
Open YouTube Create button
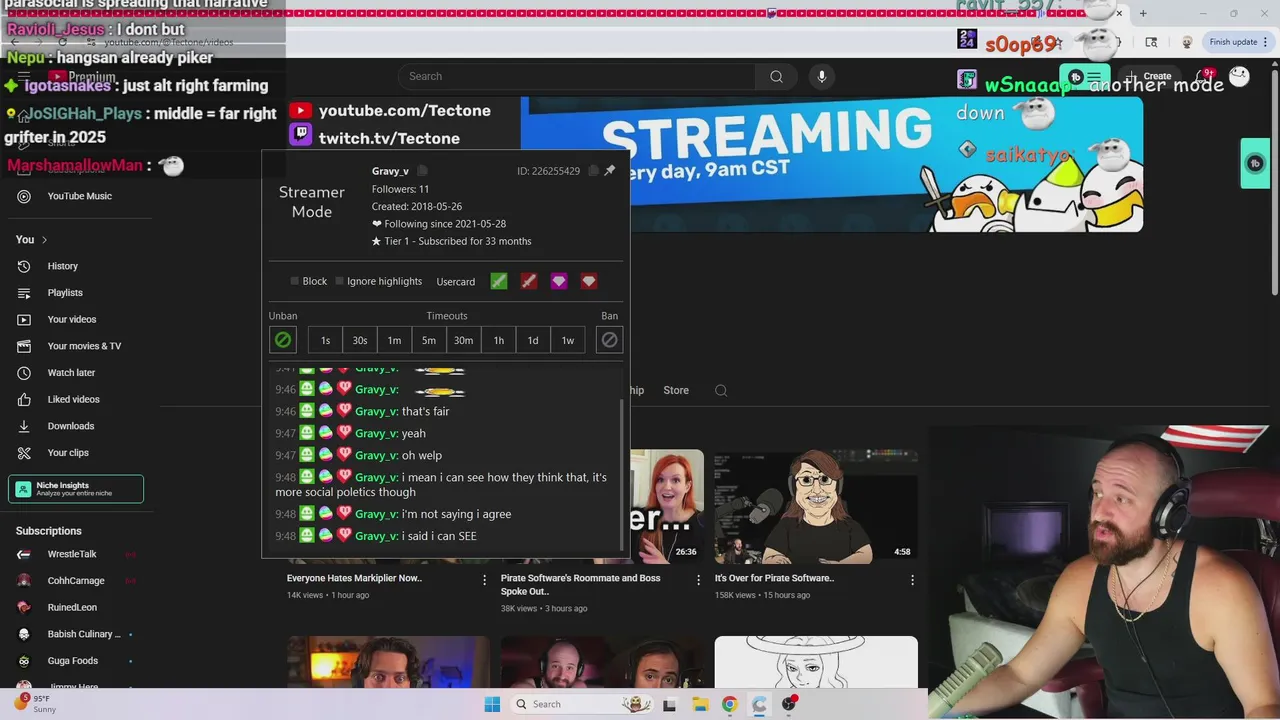pos(1149,76)
